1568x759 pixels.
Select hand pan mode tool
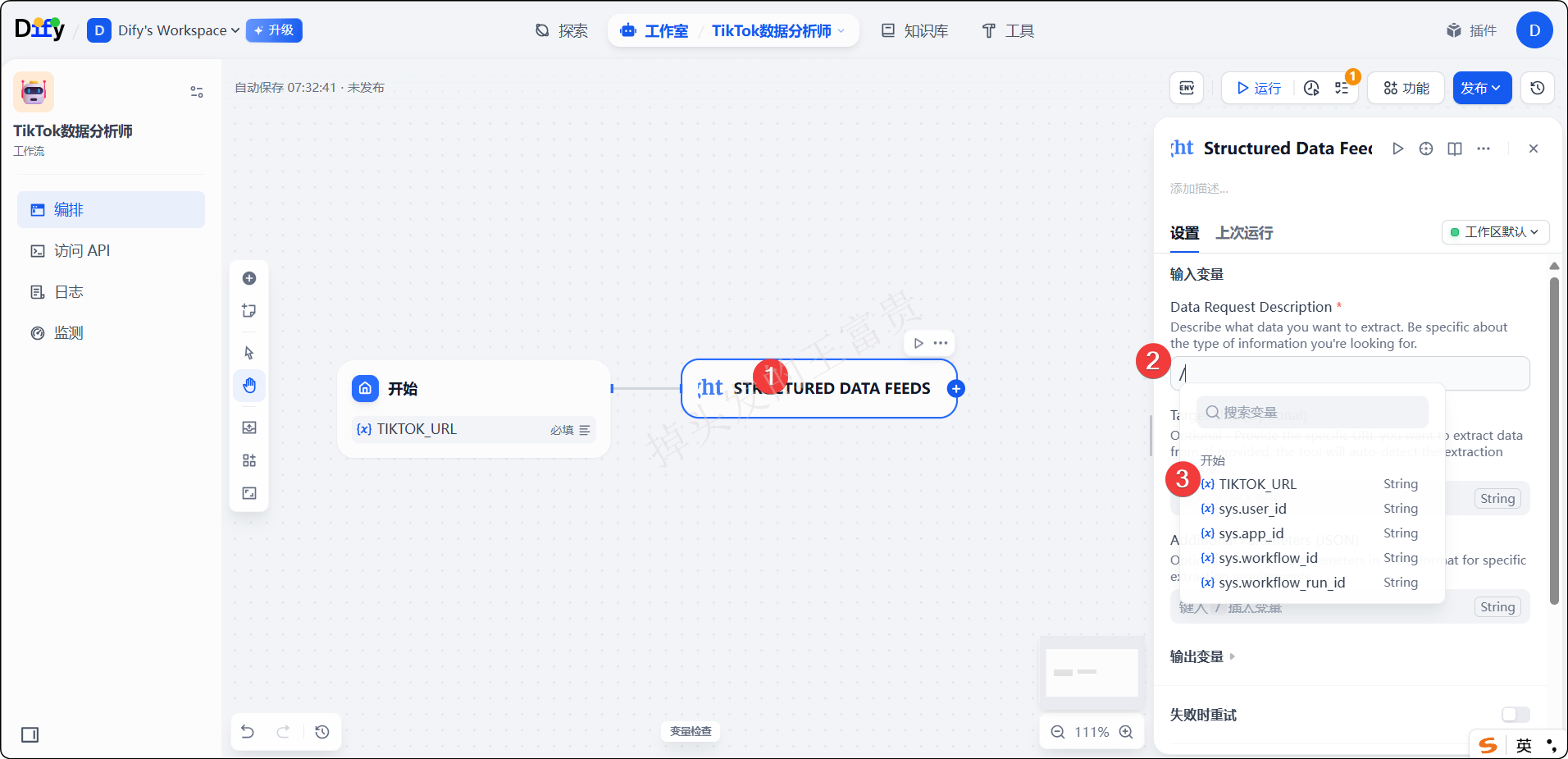[x=249, y=386]
